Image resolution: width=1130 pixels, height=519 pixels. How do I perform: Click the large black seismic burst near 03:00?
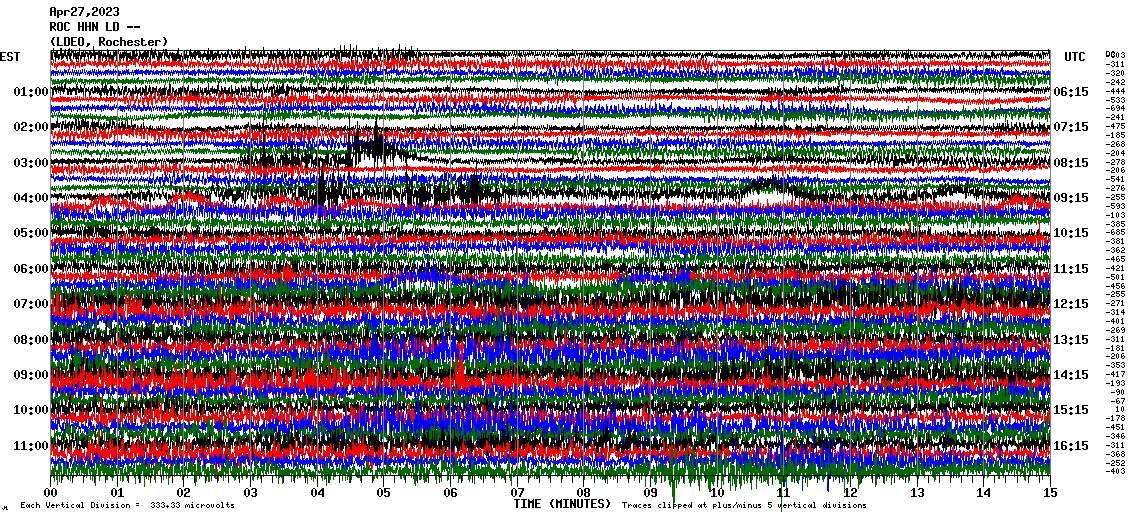coord(370,150)
